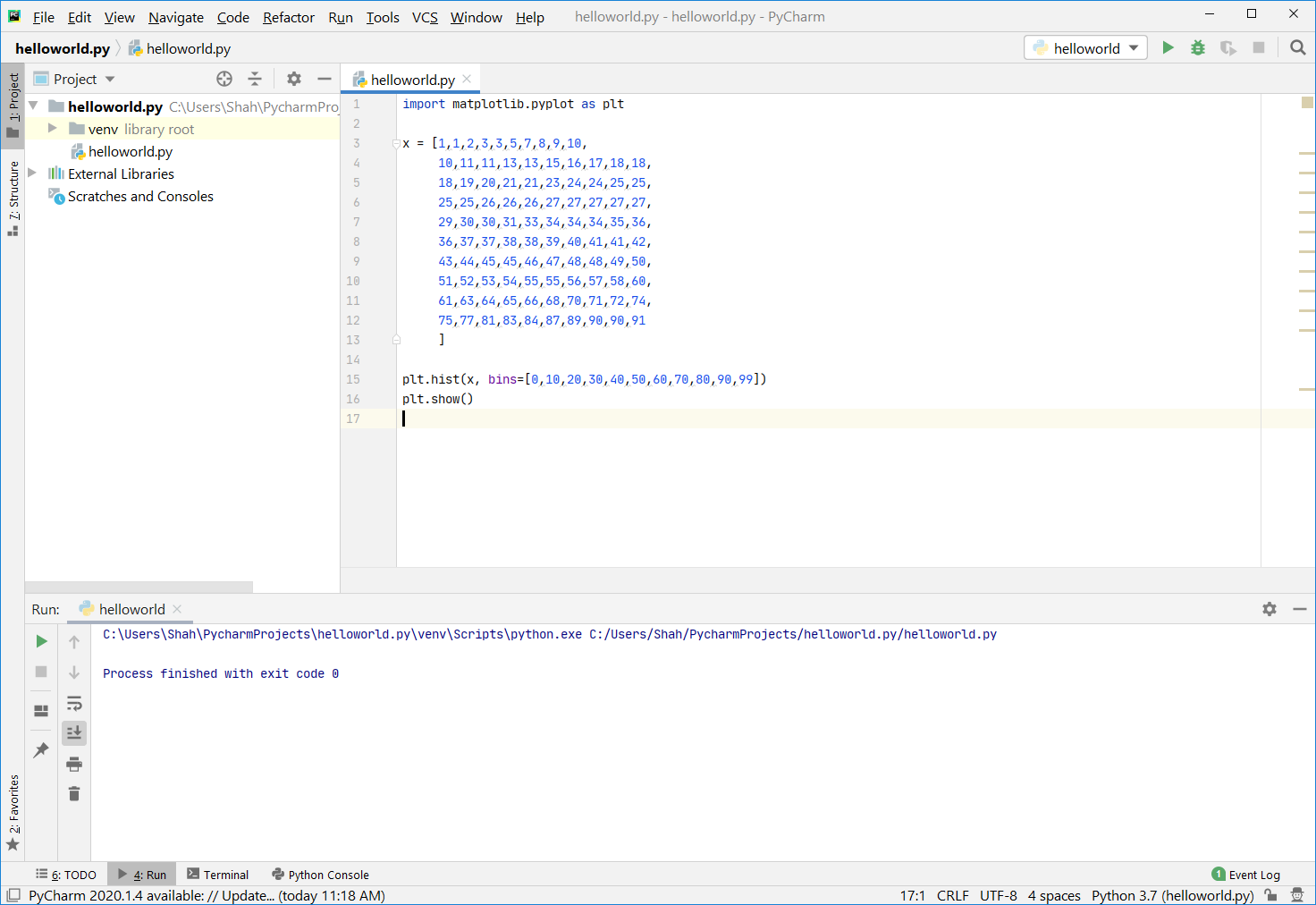
Task: Open Project panel settings gear
Action: (294, 79)
